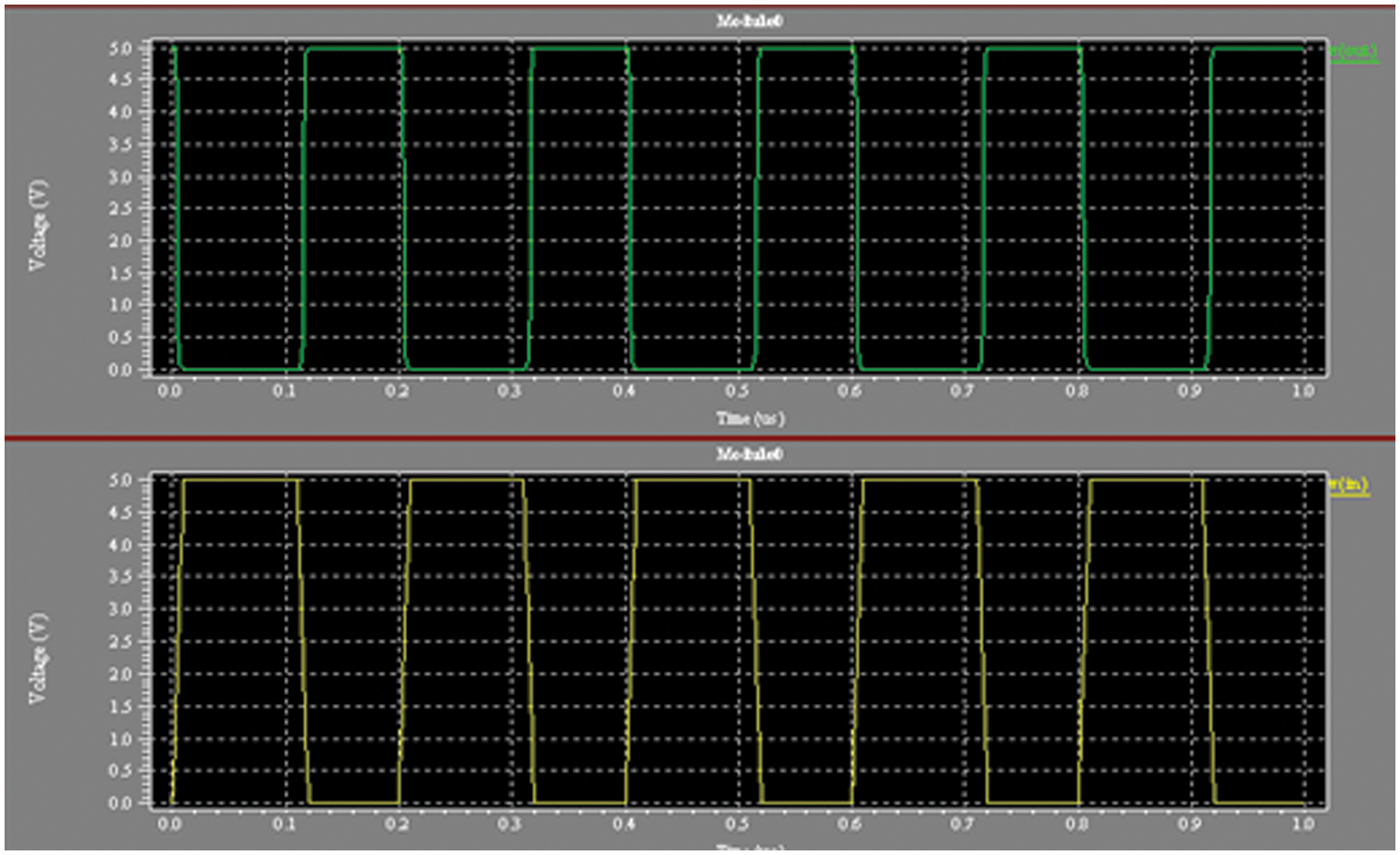Click the 0.0 time tick under the bottom plot
The height and width of the screenshot is (855, 1400).
point(169,824)
